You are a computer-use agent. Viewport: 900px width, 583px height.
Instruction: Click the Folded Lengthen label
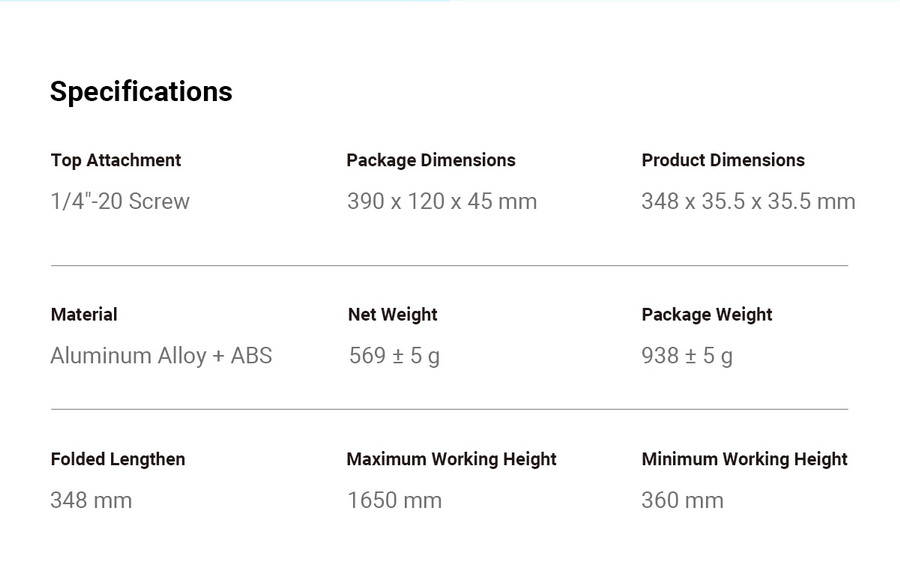coord(118,459)
